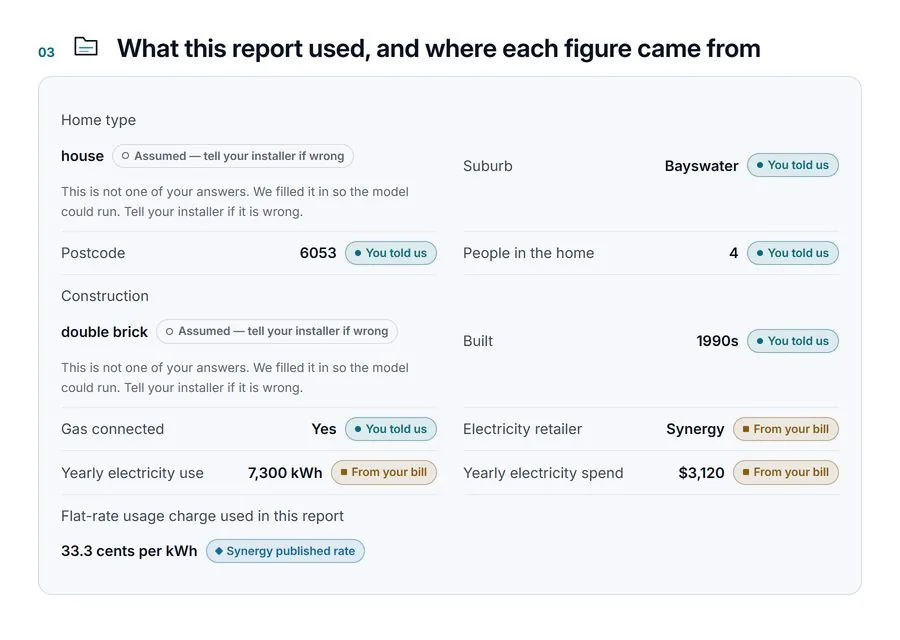
Task: Click the 'Construction' label
Action: 105,296
